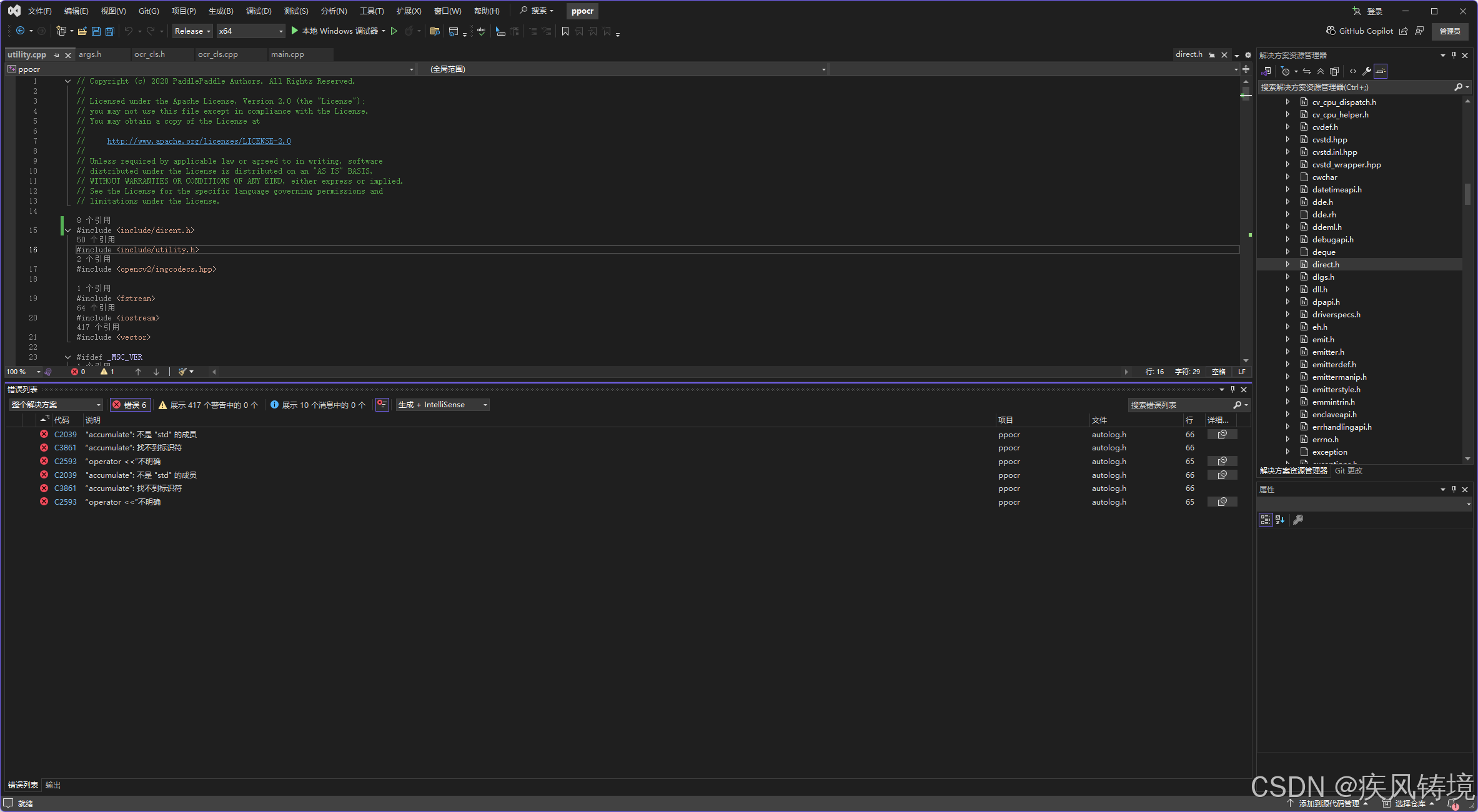Open the Apache license URL link
Screen dimensions: 1478x812
coord(199,141)
